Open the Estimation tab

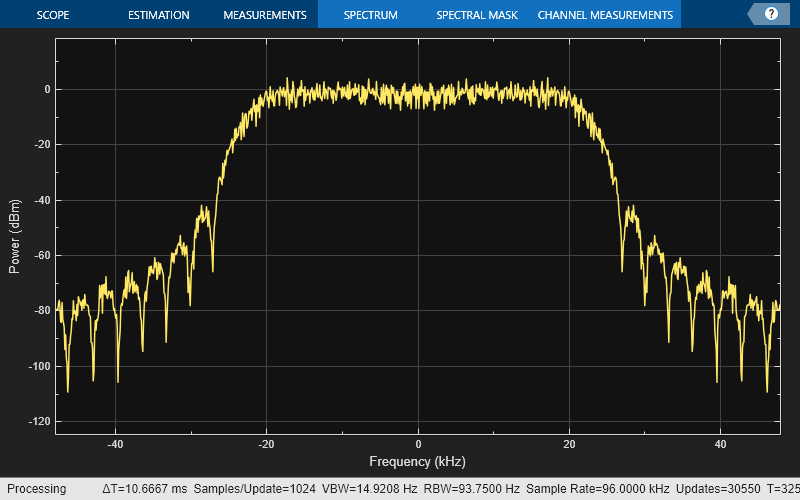158,15
